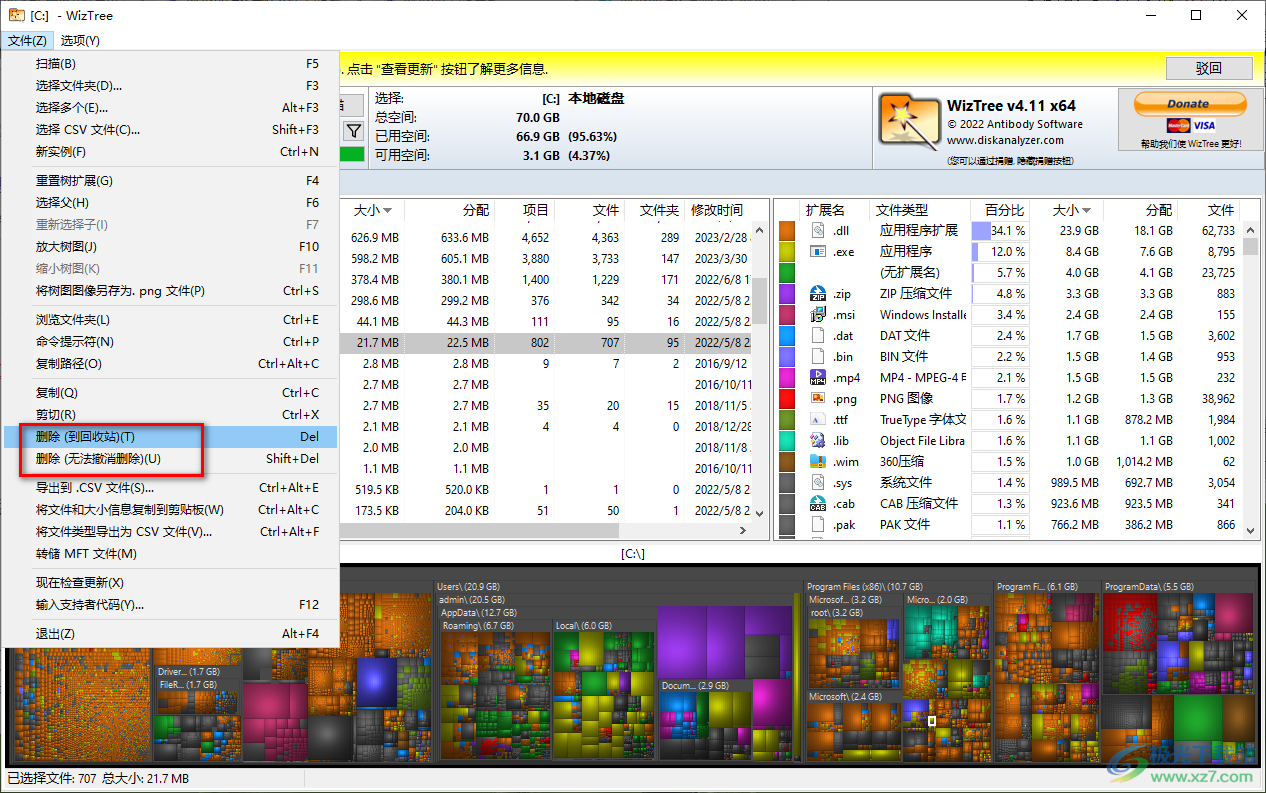This screenshot has height=793, width=1266.
Task: Click the green (无扩展名) color swatch
Action: [x=788, y=272]
